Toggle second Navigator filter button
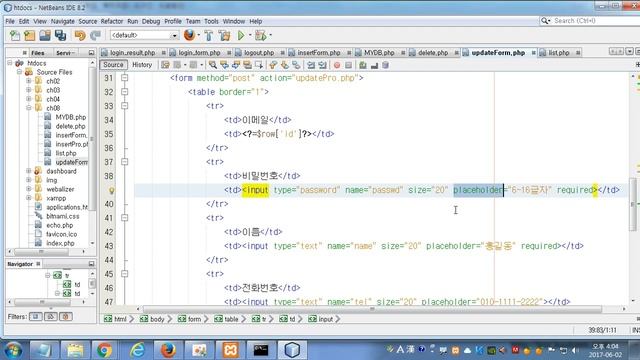The image size is (640, 360). click(x=51, y=316)
